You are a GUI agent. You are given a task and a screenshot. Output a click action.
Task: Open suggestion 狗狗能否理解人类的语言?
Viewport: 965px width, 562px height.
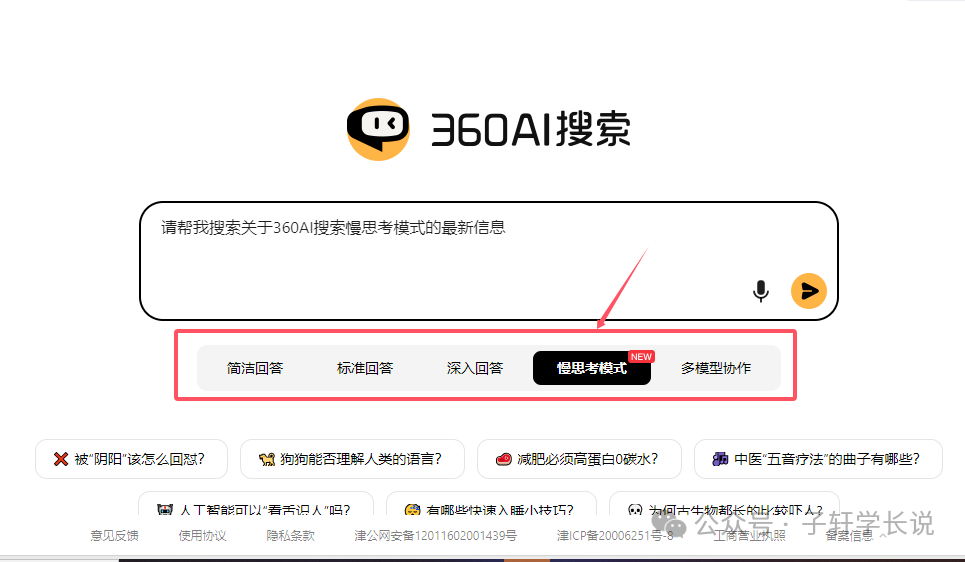point(352,459)
